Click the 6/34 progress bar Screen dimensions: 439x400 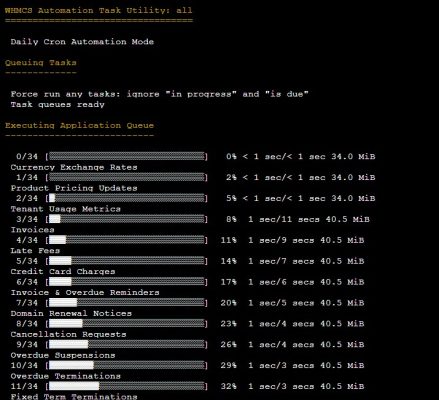point(127,282)
